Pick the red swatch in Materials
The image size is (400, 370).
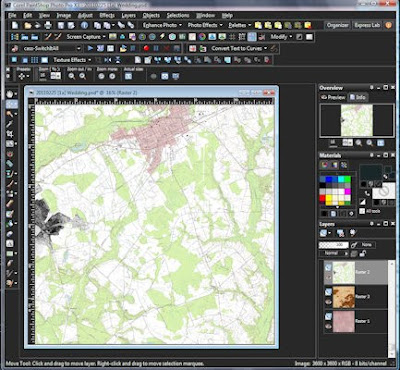tap(323, 198)
